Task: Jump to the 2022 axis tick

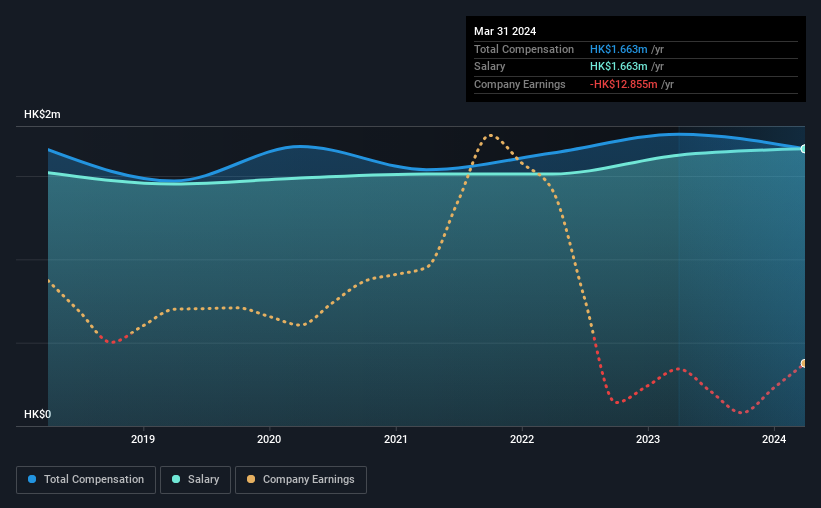Action: (522, 438)
